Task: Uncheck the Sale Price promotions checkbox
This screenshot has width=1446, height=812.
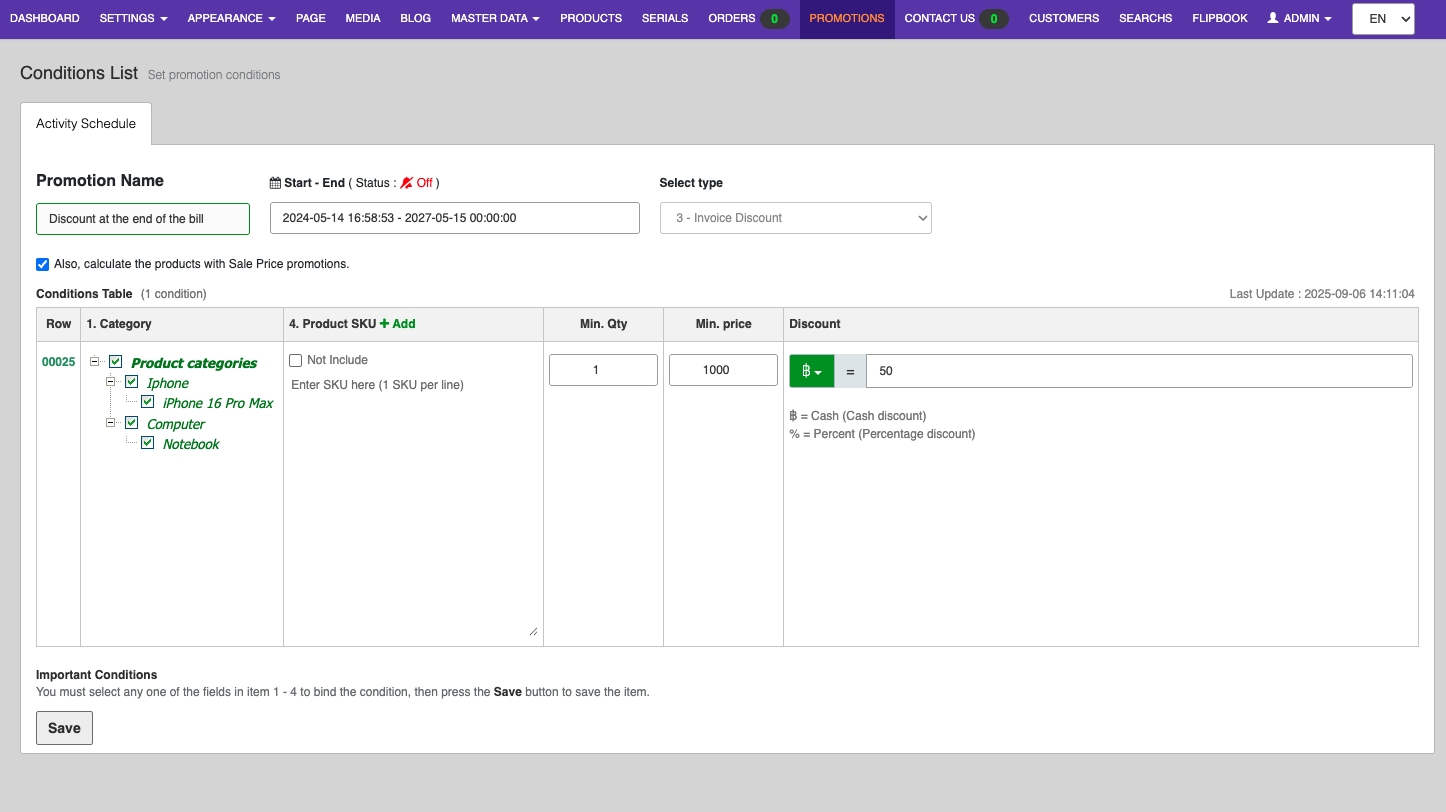Action: point(42,265)
